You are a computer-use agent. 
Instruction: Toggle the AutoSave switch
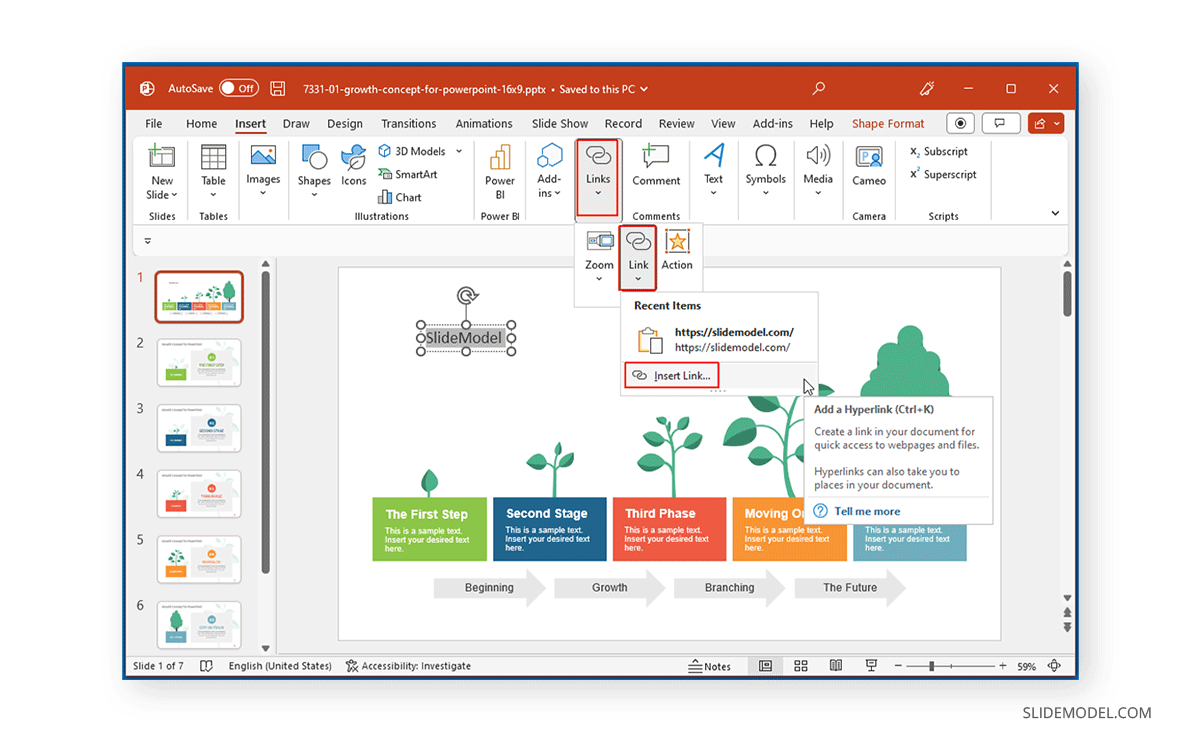point(239,88)
